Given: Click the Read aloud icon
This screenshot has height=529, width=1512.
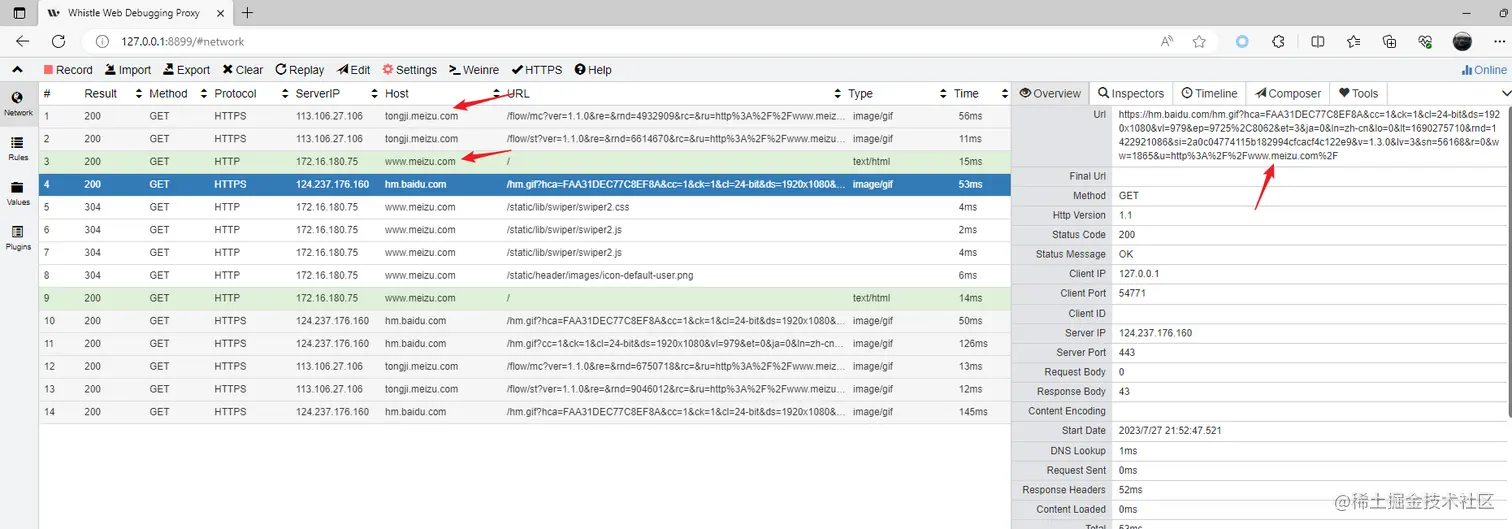Looking at the screenshot, I should 1167,42.
